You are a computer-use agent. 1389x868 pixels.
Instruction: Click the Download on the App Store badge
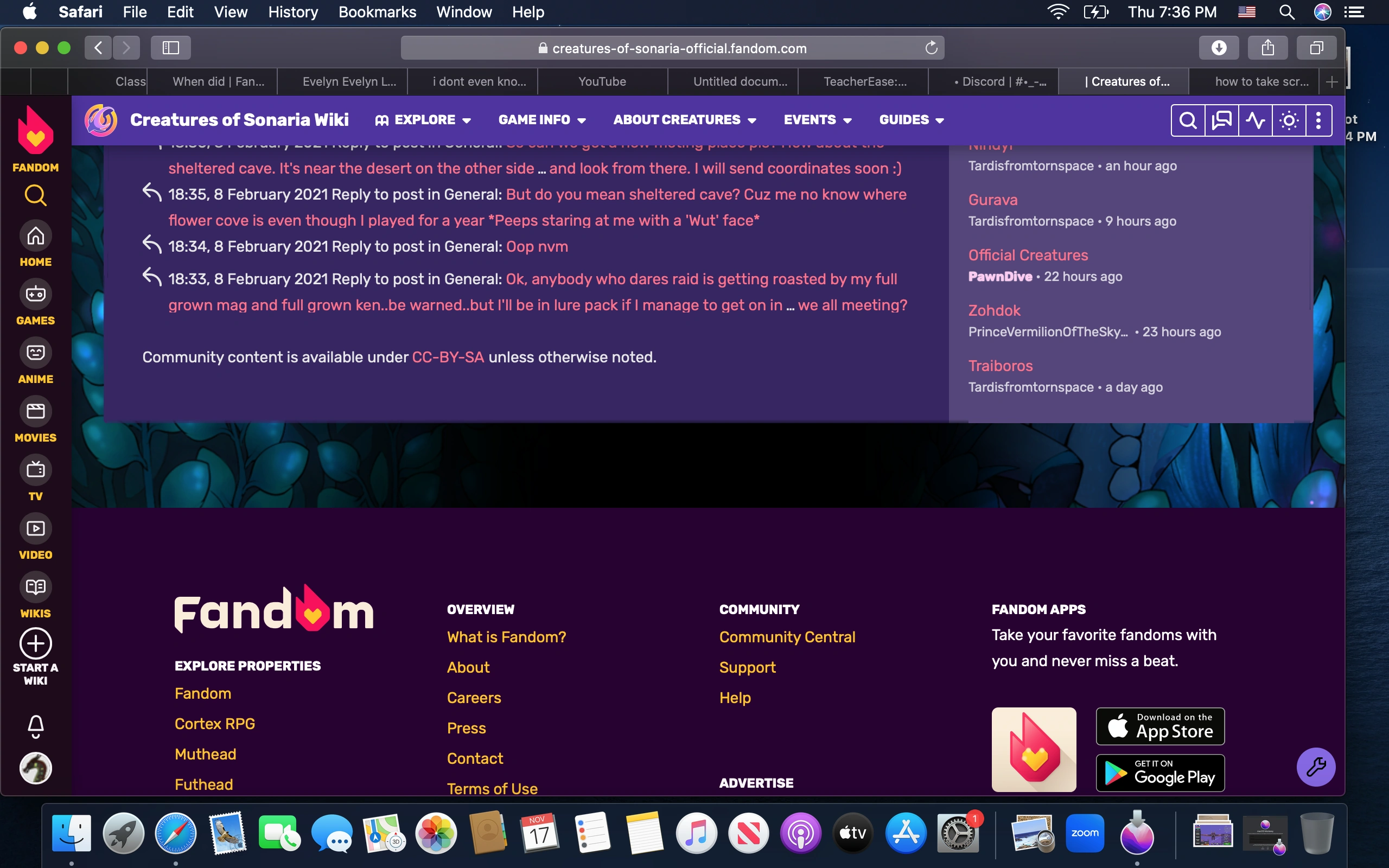click(1160, 726)
